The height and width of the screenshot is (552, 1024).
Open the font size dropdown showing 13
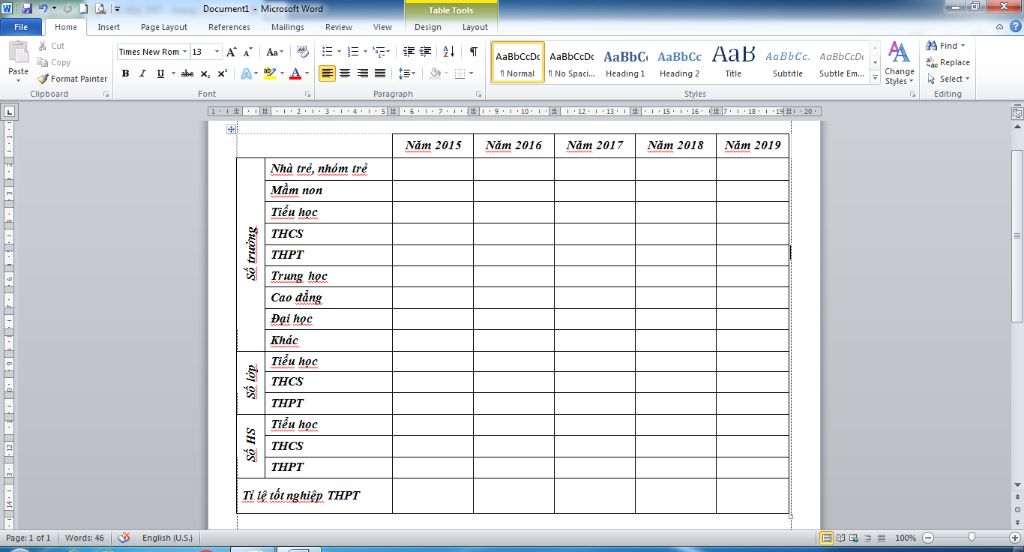coord(217,52)
